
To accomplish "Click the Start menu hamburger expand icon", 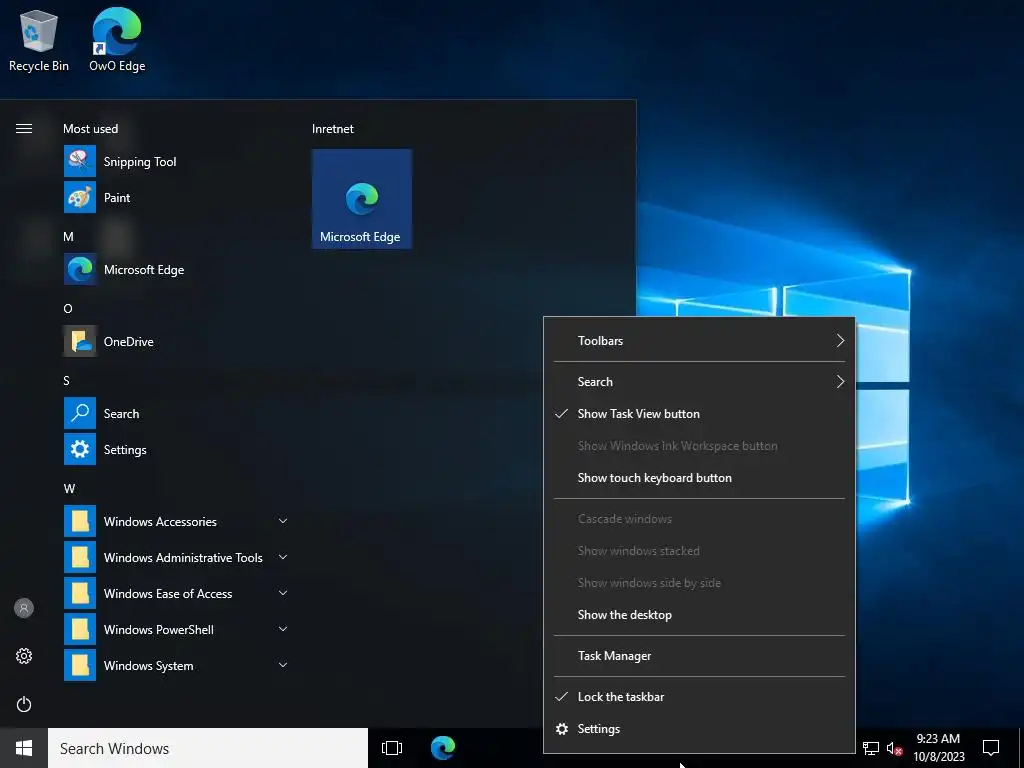I will (24, 129).
